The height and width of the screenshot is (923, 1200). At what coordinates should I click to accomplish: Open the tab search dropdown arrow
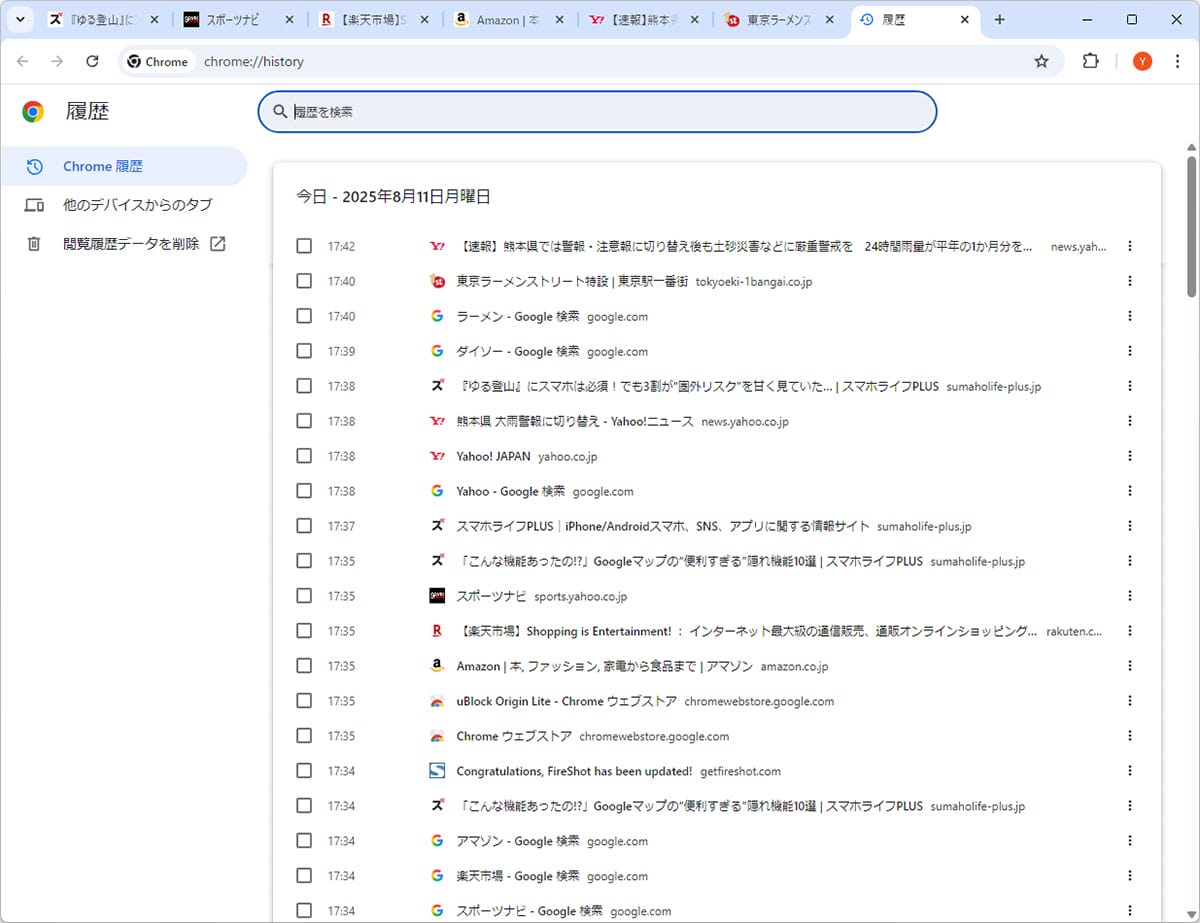pyautogui.click(x=20, y=20)
